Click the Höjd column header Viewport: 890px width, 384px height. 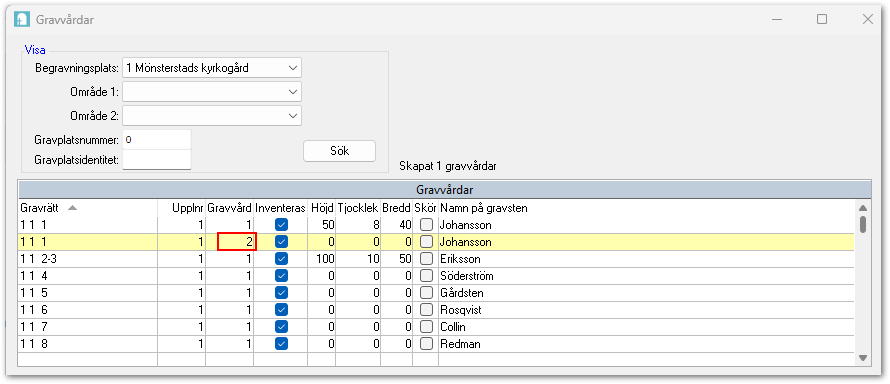point(322,208)
